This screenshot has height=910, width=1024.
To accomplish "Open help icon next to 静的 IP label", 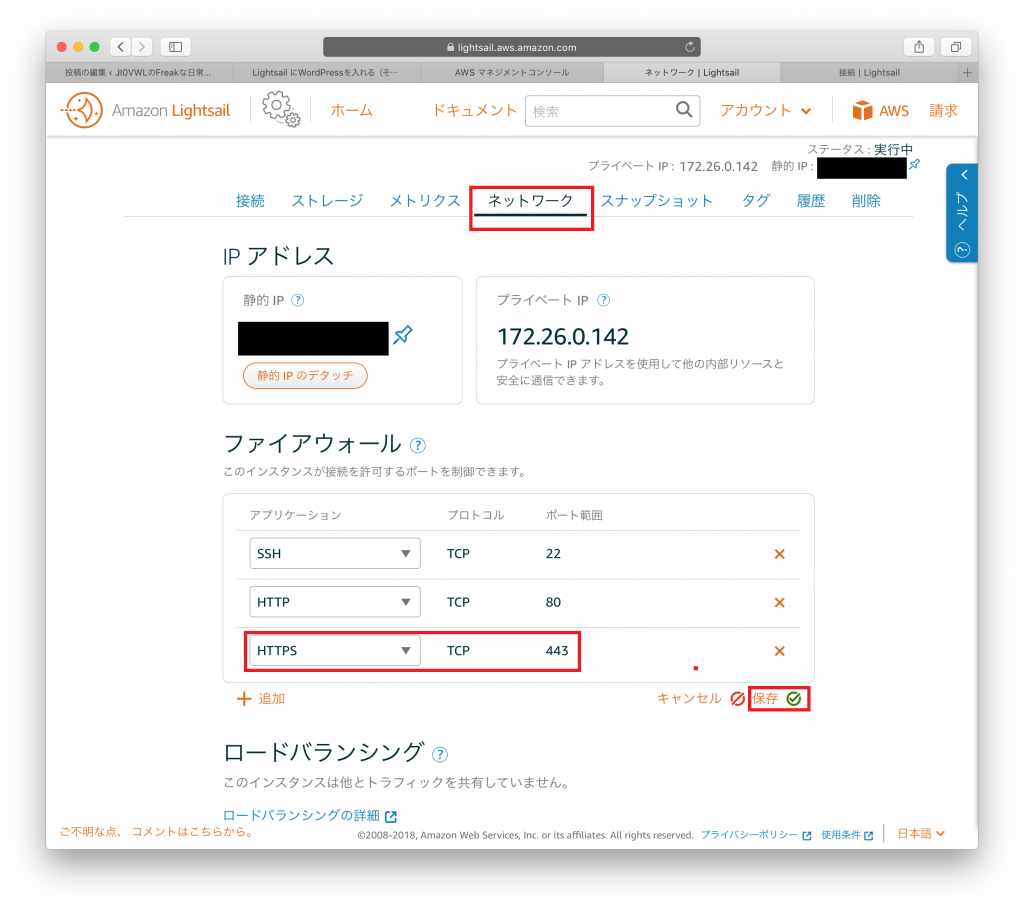I will tap(298, 300).
